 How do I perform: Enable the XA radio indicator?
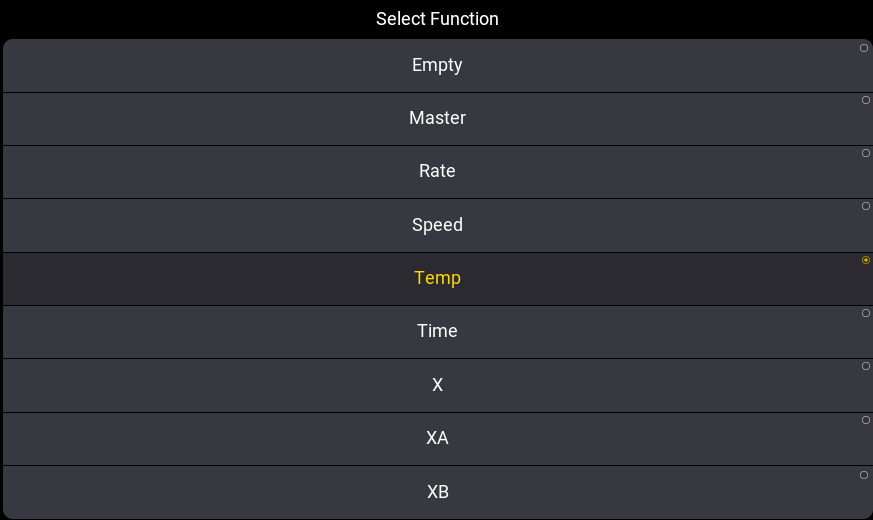click(864, 420)
